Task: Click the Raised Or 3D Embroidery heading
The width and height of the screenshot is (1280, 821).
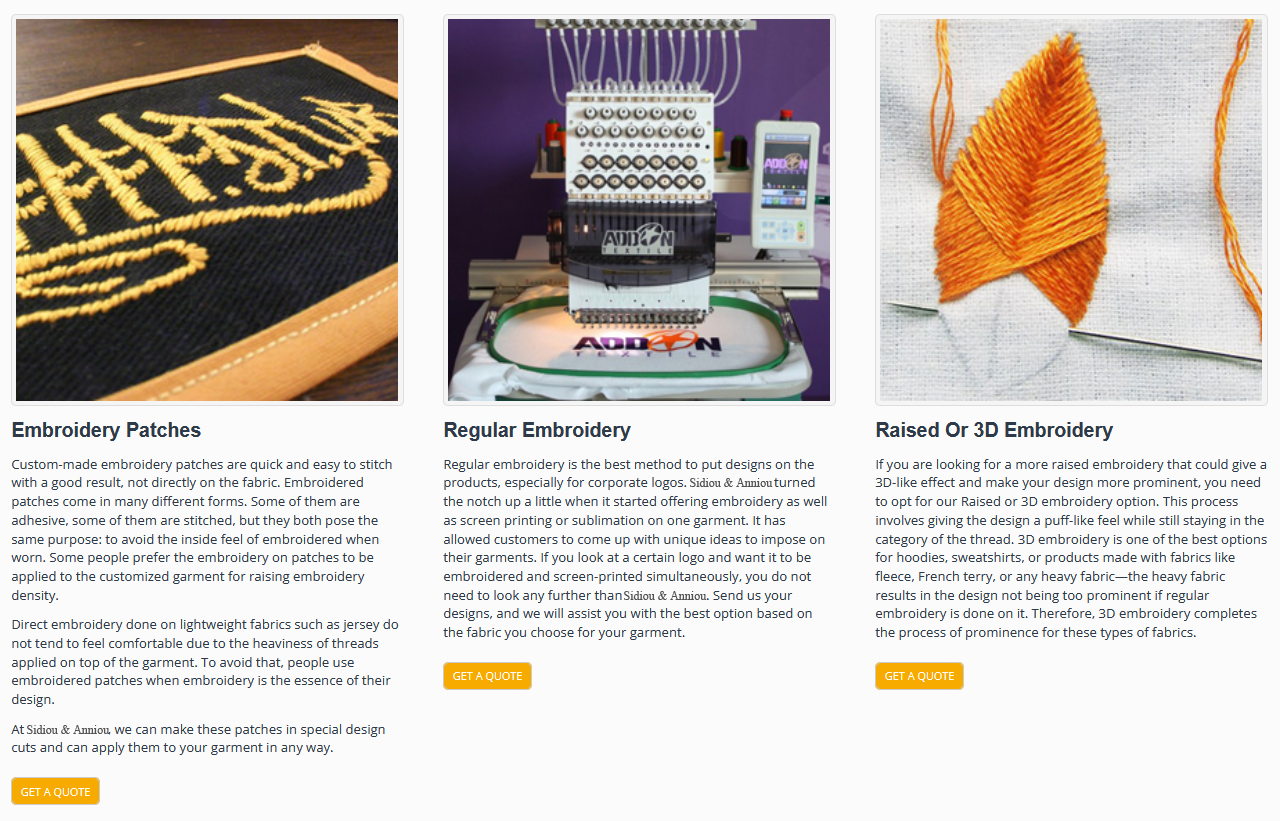Action: click(x=994, y=430)
